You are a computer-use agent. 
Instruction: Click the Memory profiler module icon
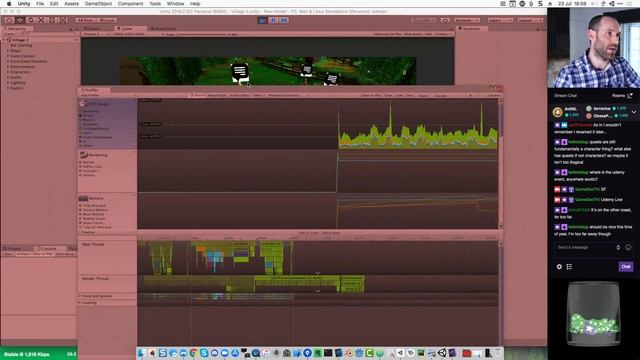coord(83,198)
